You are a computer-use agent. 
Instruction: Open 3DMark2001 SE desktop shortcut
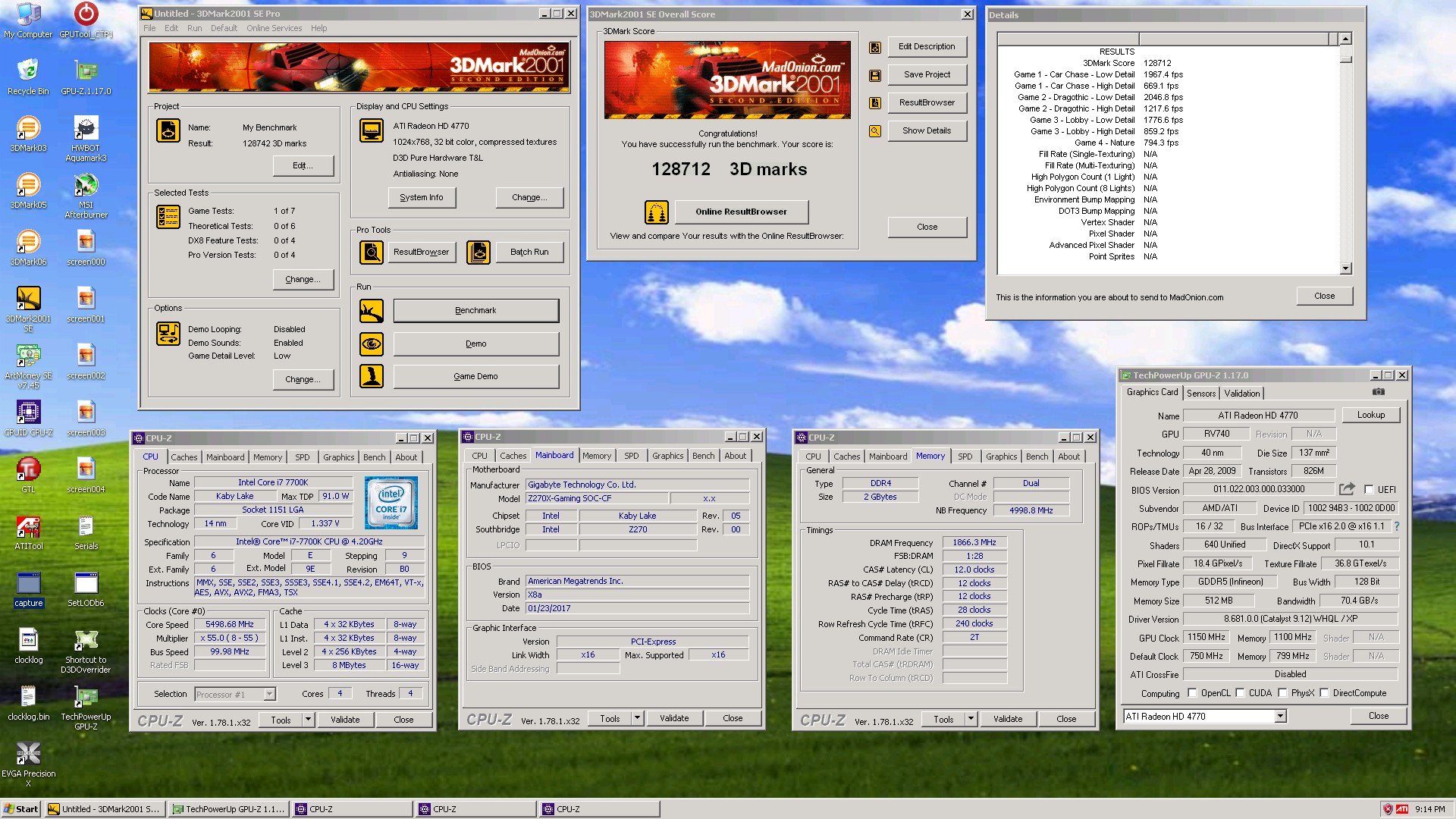(x=28, y=309)
